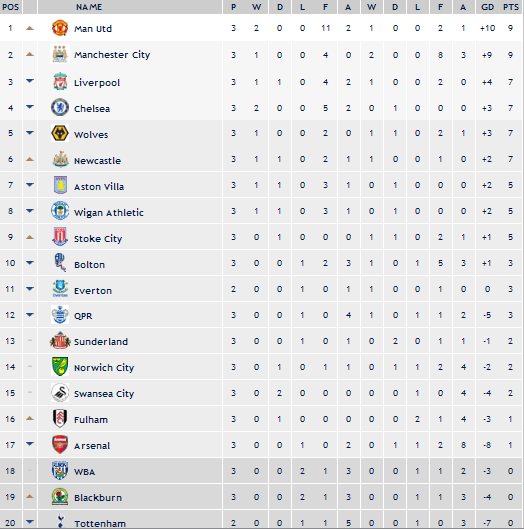The width and height of the screenshot is (524, 529).
Task: Click the Manchester City club badge
Action: pyautogui.click(x=60, y=54)
